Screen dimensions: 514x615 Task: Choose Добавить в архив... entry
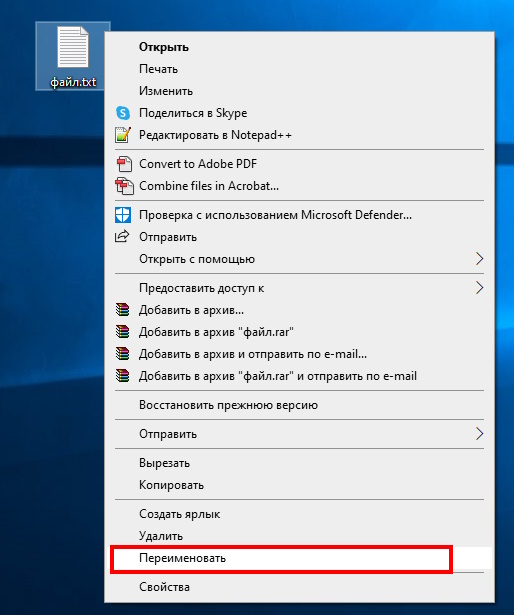point(299,310)
